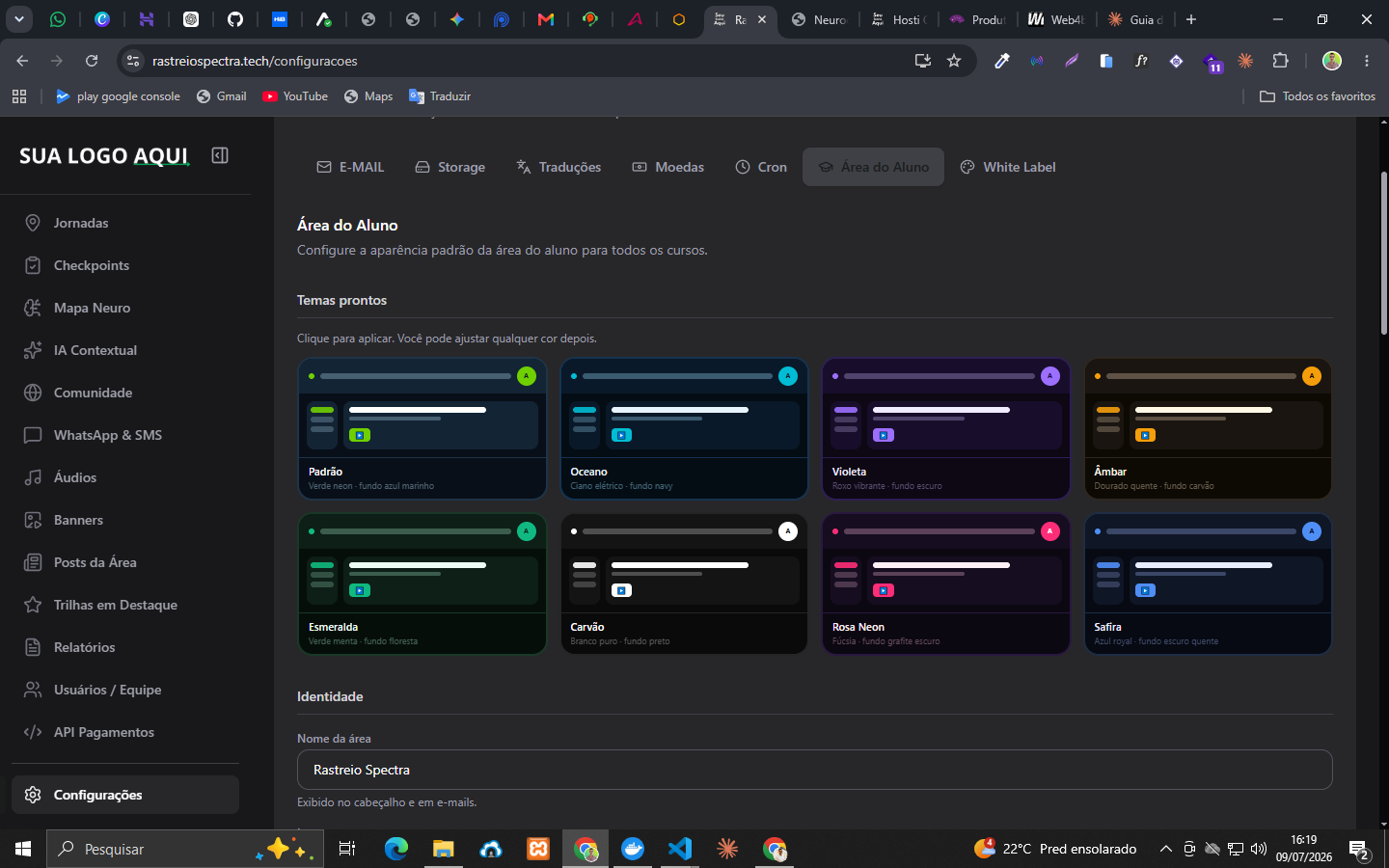Open the WhatsApp & SMS section
Viewport: 1389px width, 868px height.
pos(125,435)
